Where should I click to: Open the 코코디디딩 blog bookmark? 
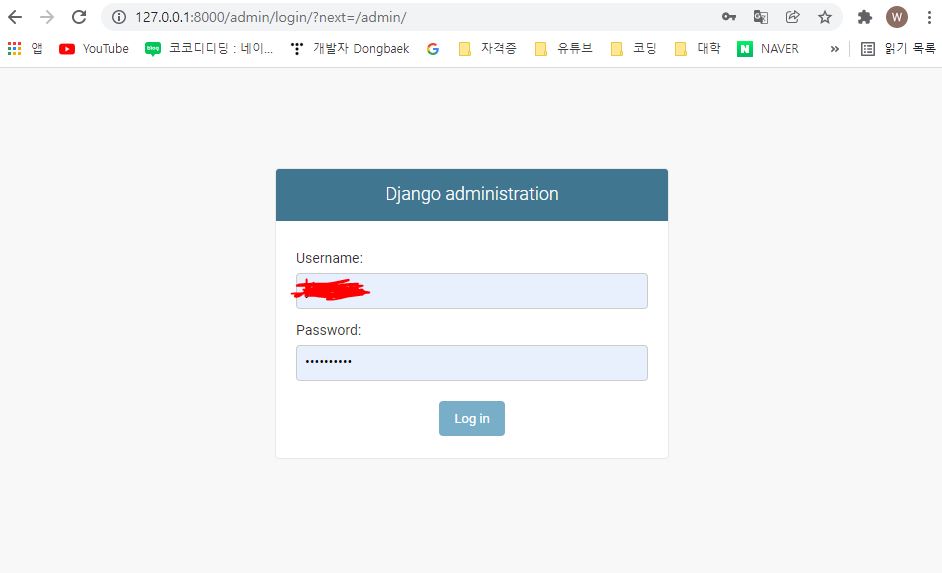pos(209,49)
